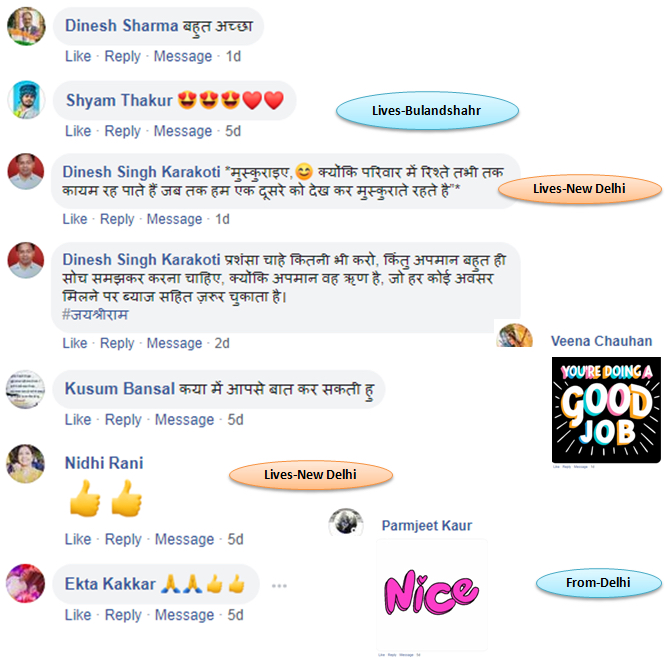Open the three-dot options beside Ekta Kakkar's comment
The height and width of the screenshot is (658, 668).
pyautogui.click(x=279, y=586)
